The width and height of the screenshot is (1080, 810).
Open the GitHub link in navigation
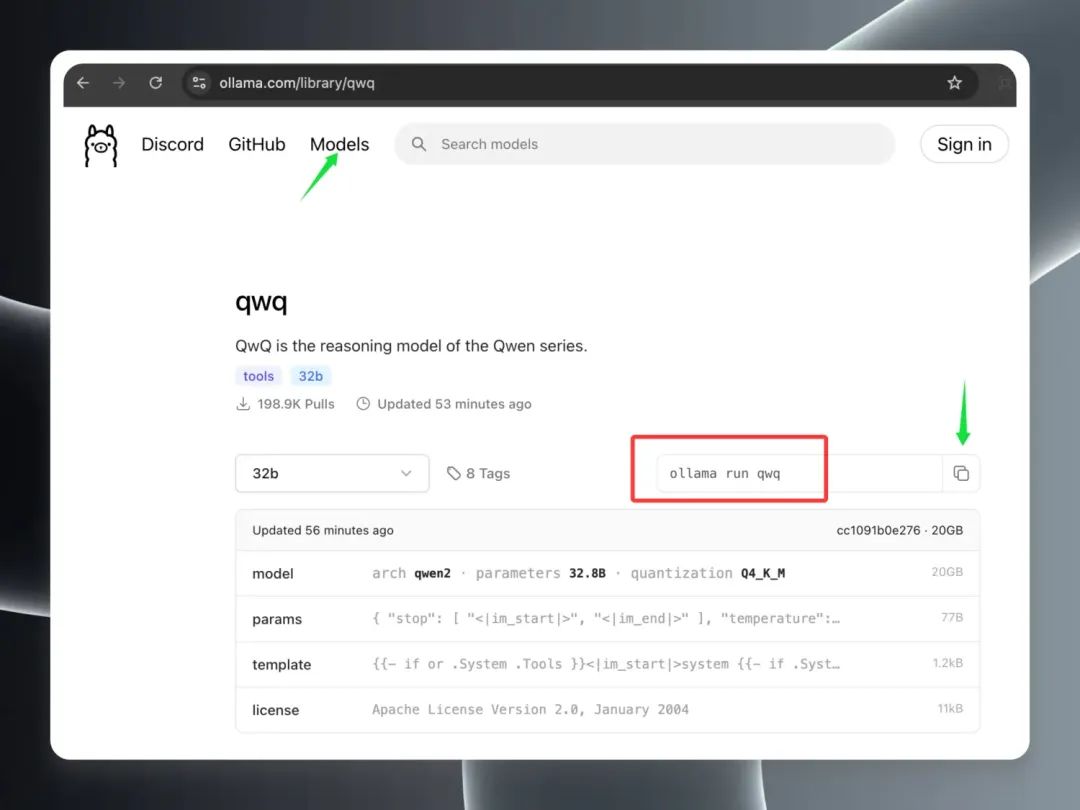(257, 144)
